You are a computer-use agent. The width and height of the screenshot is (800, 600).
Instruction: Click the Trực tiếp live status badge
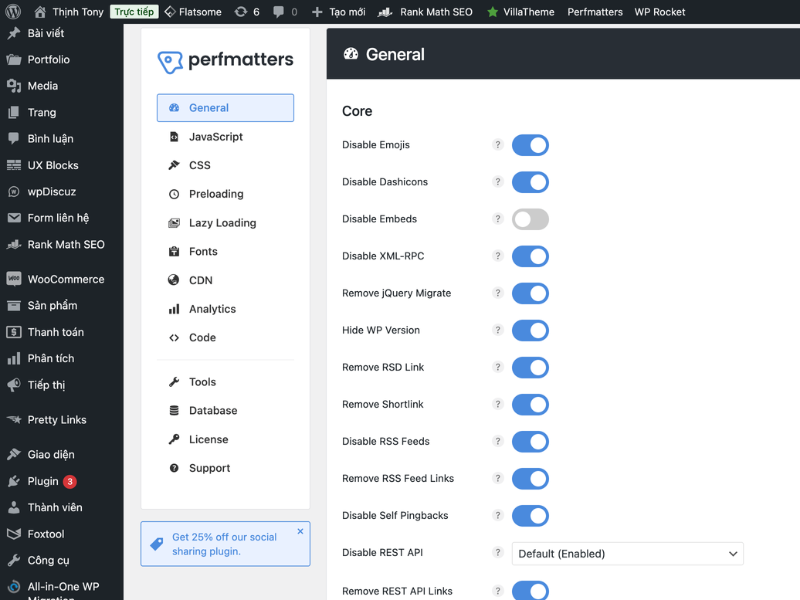[134, 12]
